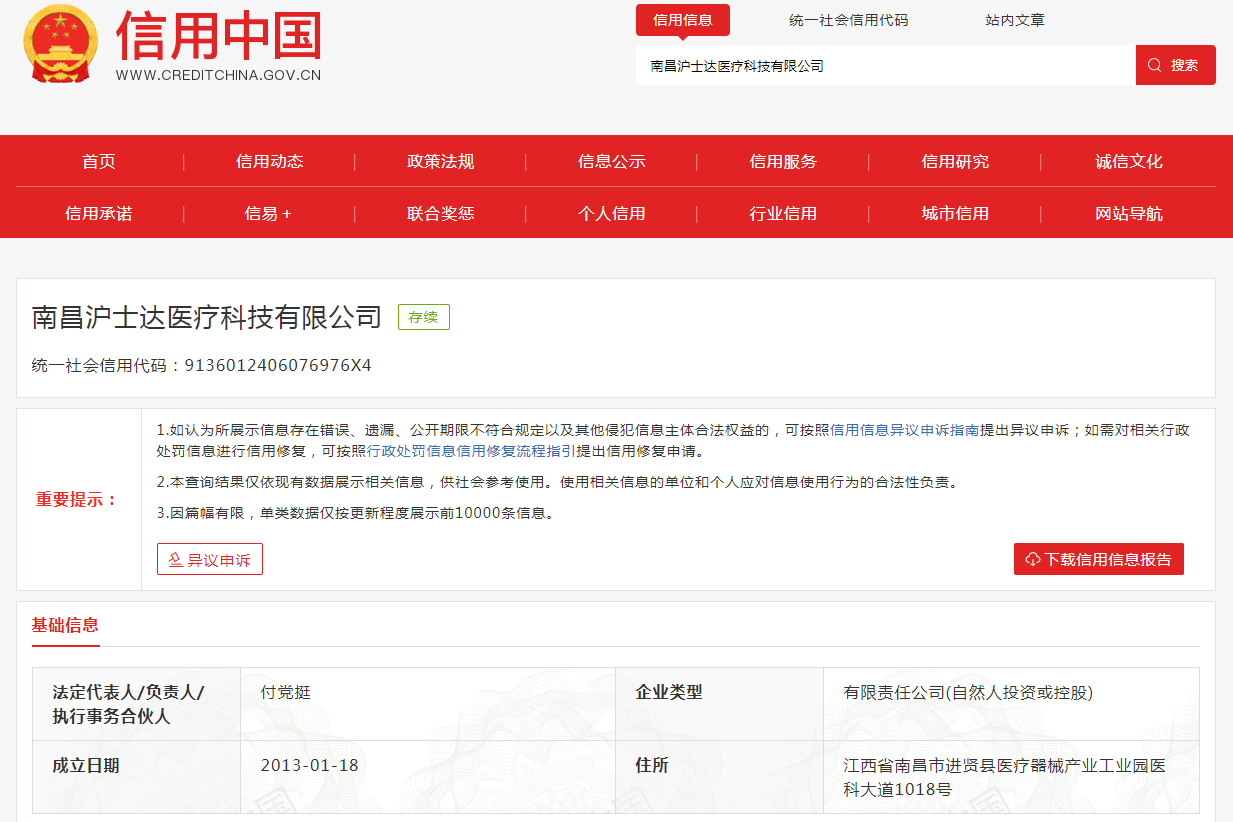Image resolution: width=1233 pixels, height=822 pixels.
Task: Switch to 统一社会信用代码 search tab
Action: [848, 20]
